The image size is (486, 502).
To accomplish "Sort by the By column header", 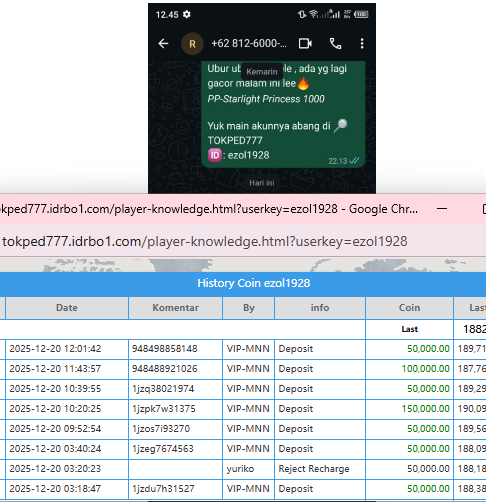I will [x=249, y=308].
